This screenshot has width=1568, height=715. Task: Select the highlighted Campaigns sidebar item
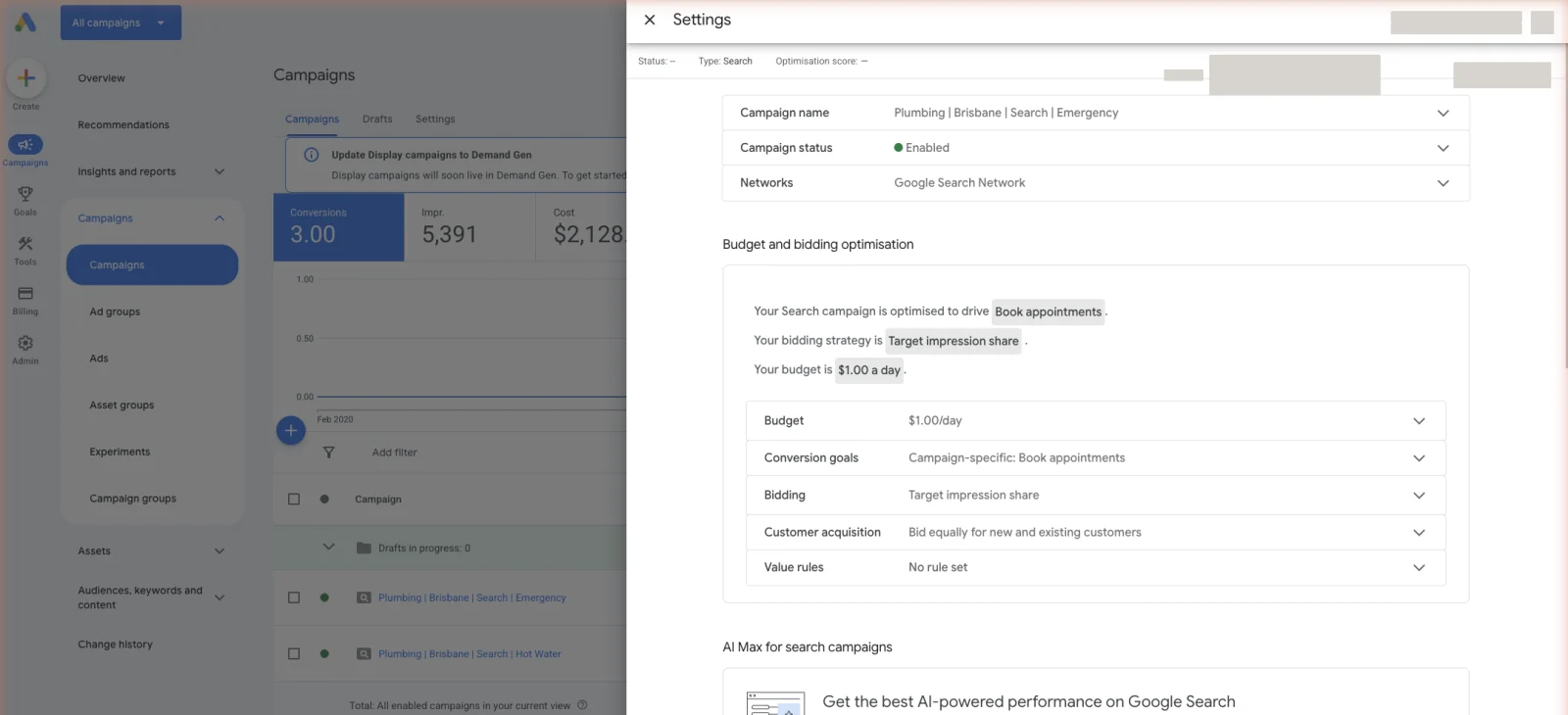pyautogui.click(x=152, y=265)
